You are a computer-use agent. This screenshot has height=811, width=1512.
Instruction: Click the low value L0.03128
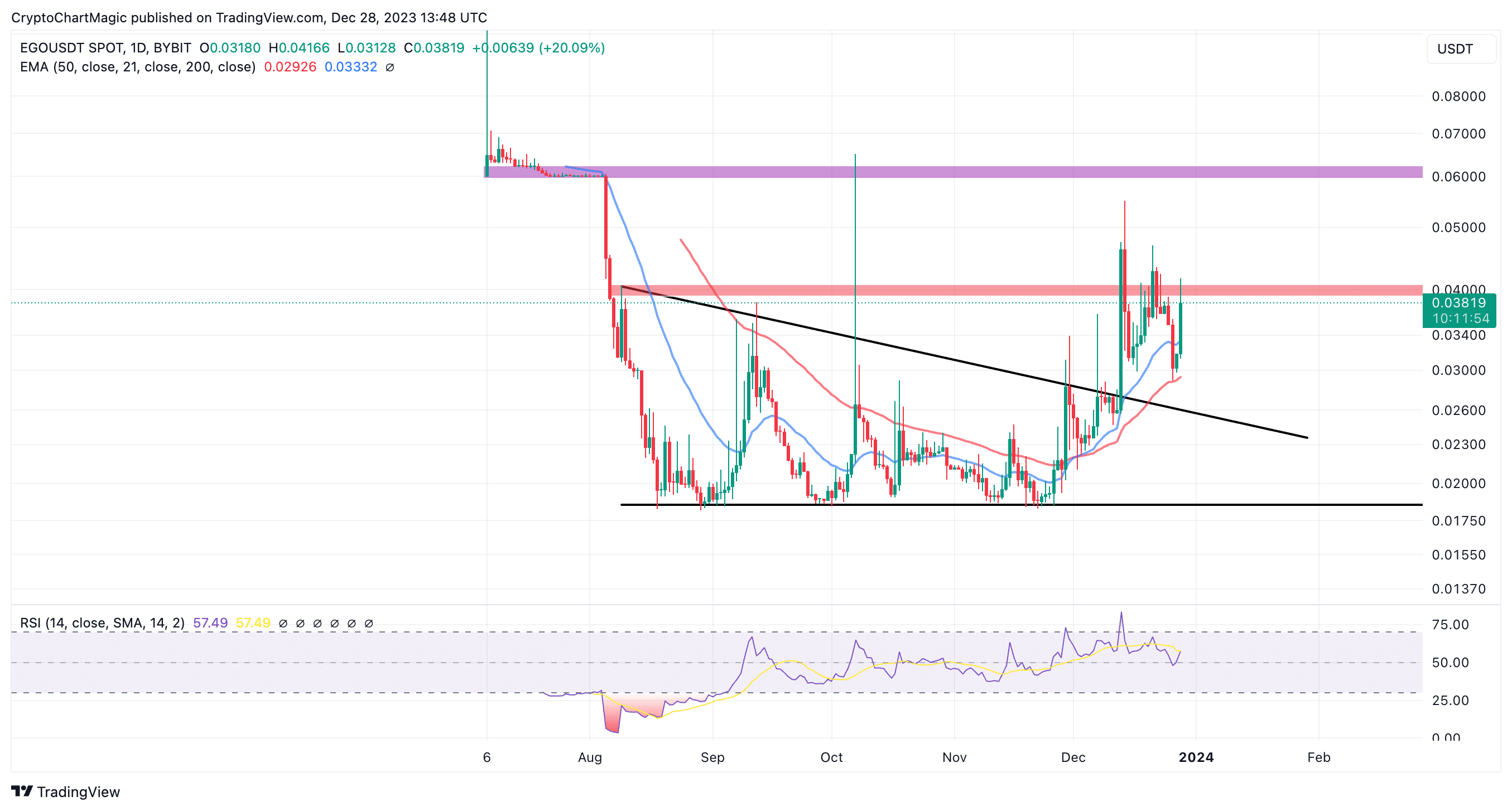pos(366,47)
